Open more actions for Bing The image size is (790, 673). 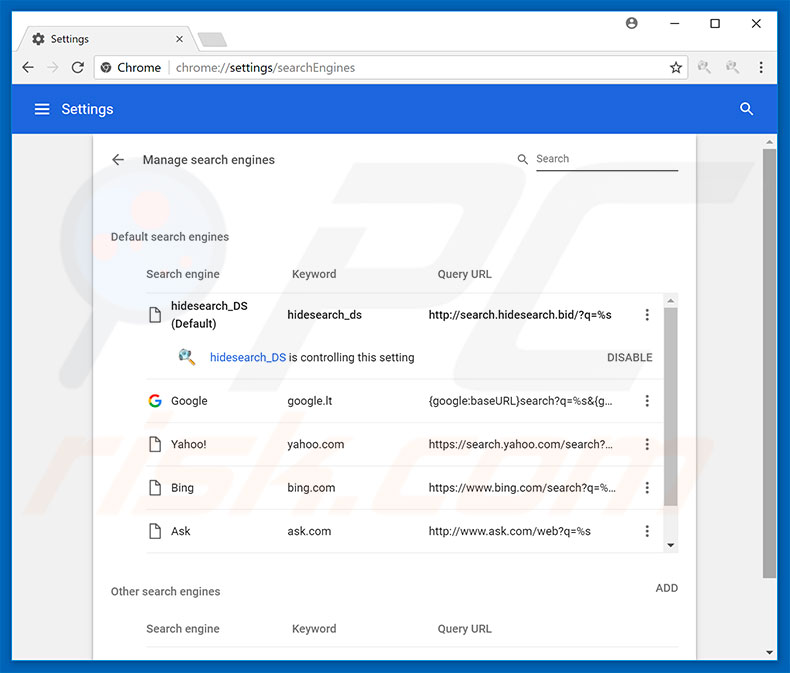(x=647, y=488)
